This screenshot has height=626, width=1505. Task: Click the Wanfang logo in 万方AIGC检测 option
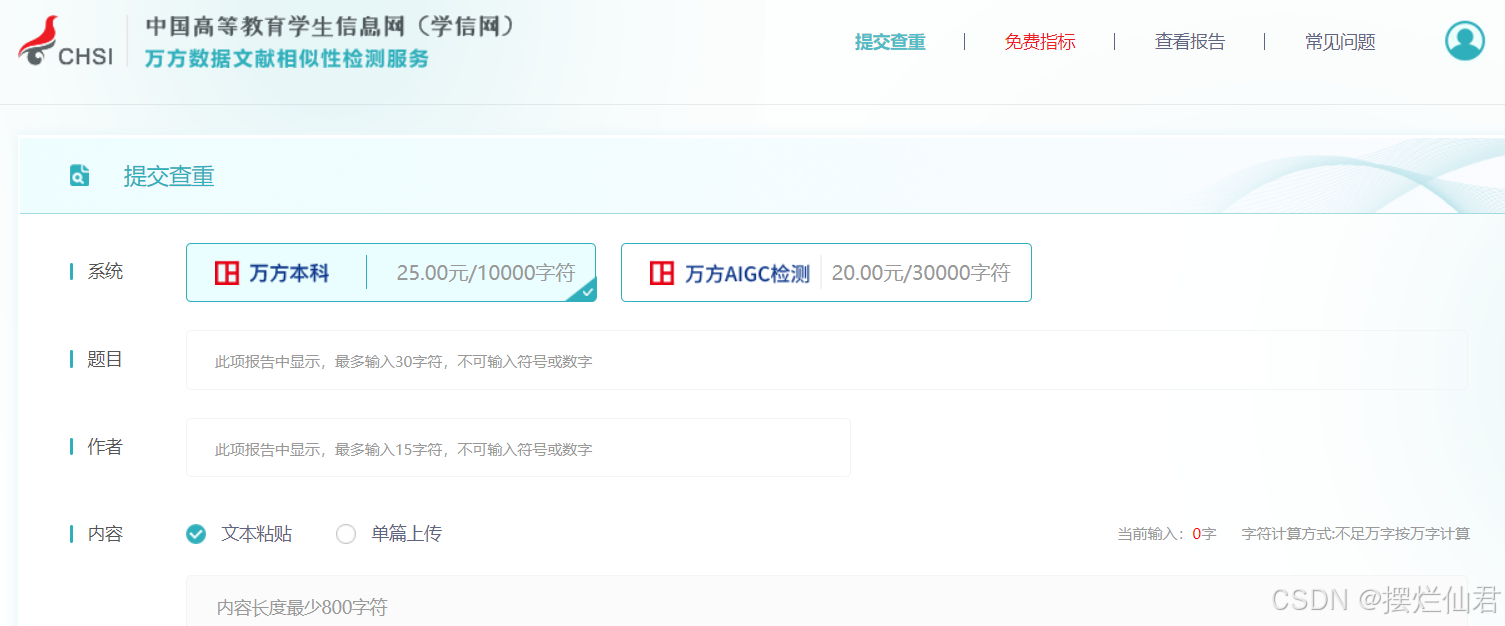[x=662, y=273]
